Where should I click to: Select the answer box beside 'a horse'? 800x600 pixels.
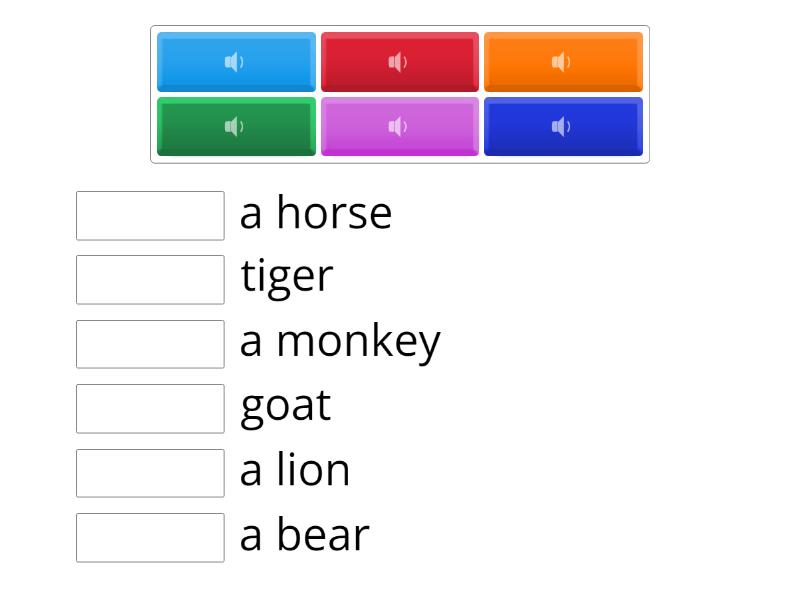point(150,216)
